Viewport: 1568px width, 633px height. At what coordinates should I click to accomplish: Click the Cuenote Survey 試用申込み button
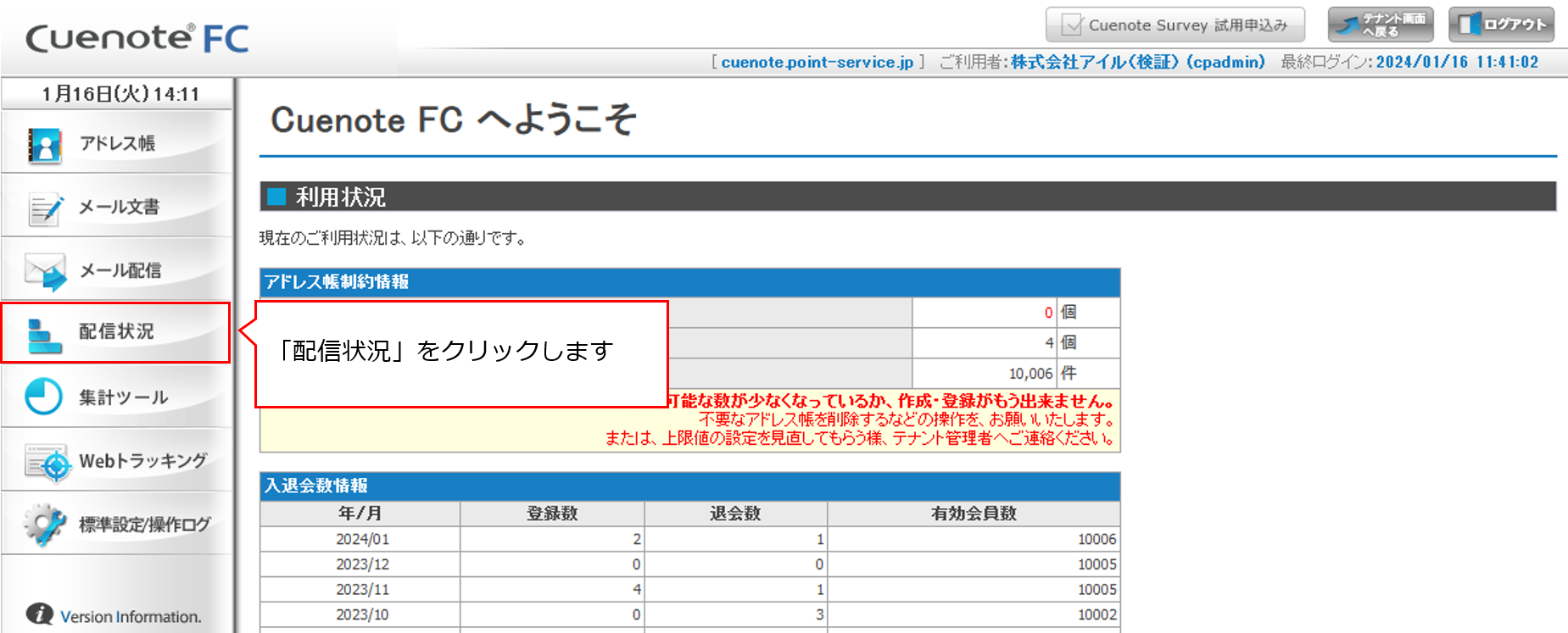pyautogui.click(x=1175, y=25)
